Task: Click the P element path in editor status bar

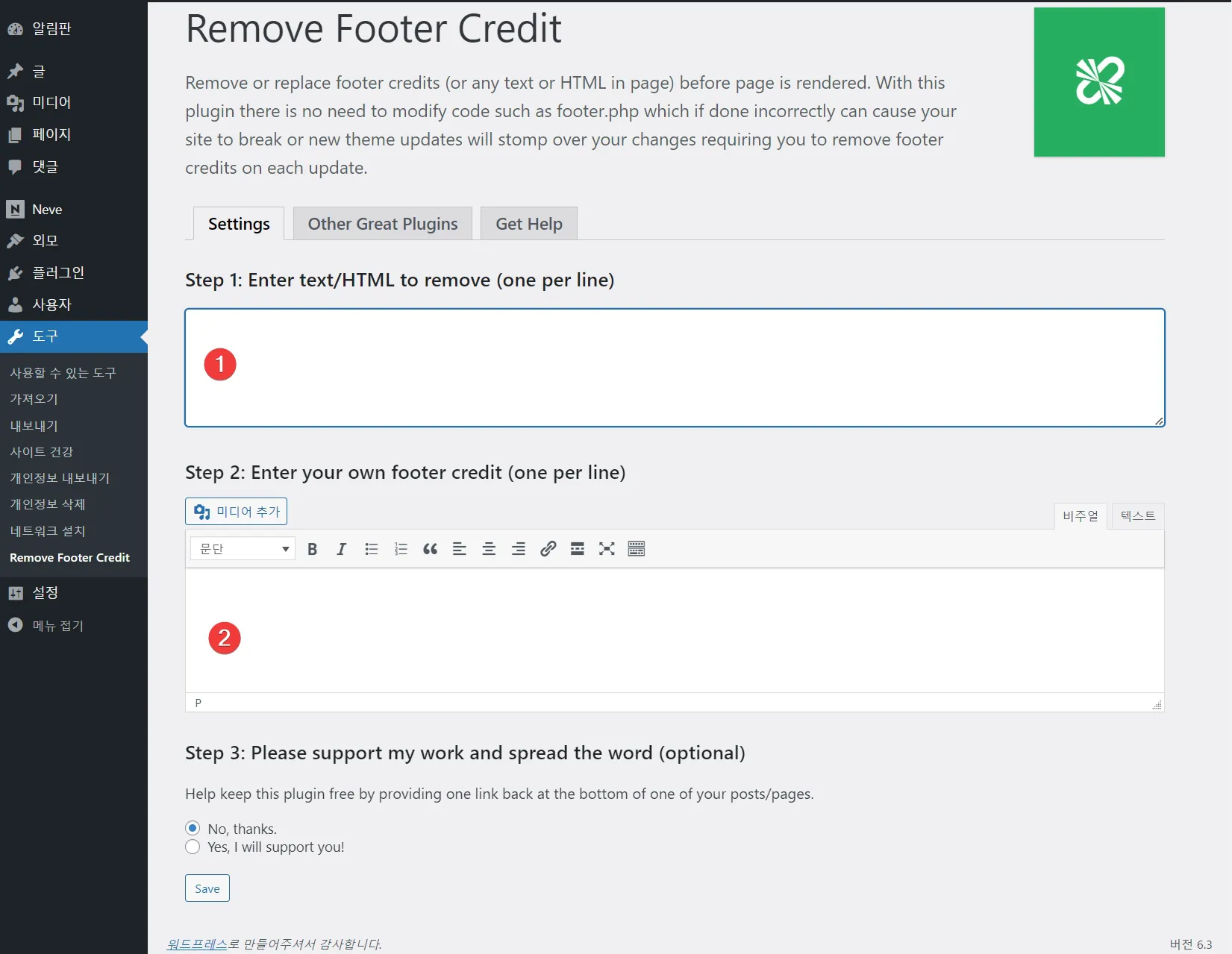Action: (x=198, y=703)
